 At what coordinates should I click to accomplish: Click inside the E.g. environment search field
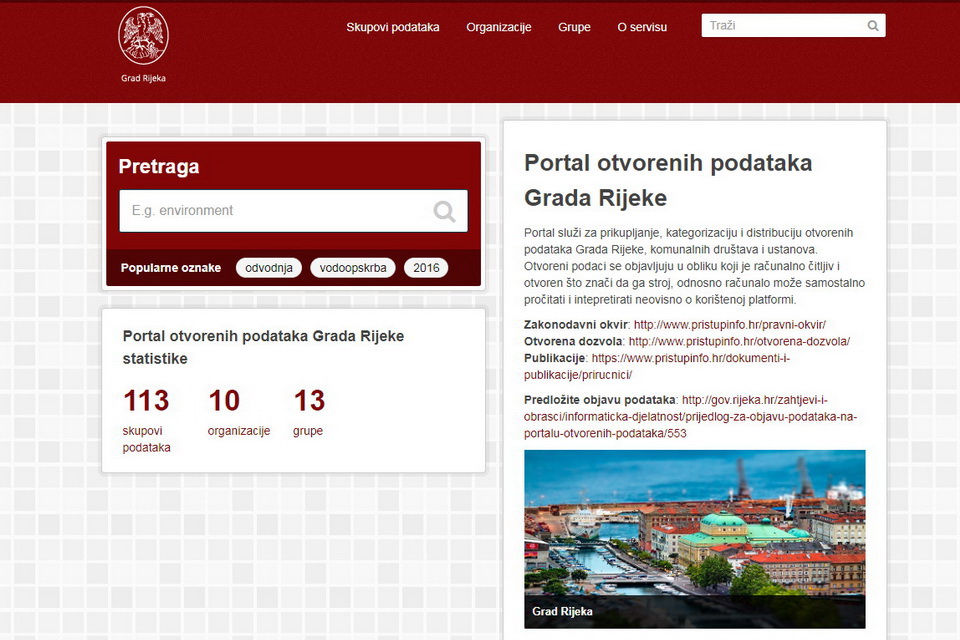click(x=280, y=211)
